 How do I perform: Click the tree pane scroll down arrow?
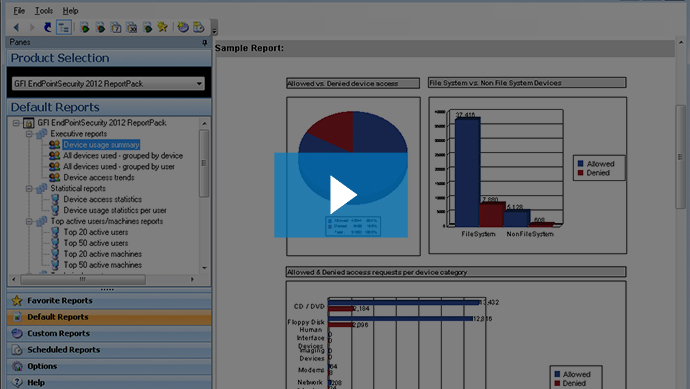point(205,268)
